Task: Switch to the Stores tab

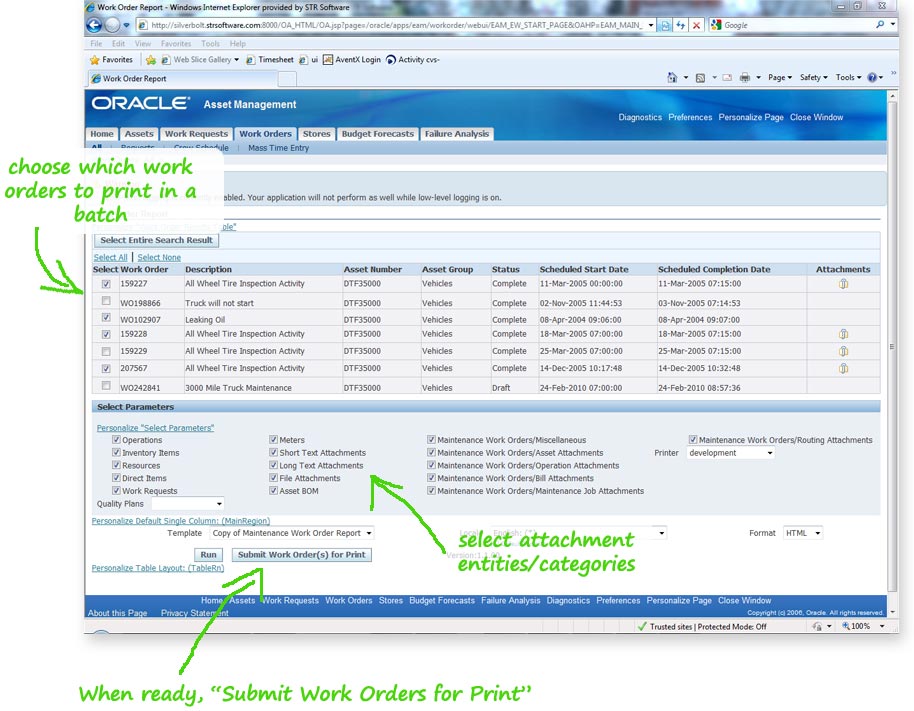Action: pos(317,134)
